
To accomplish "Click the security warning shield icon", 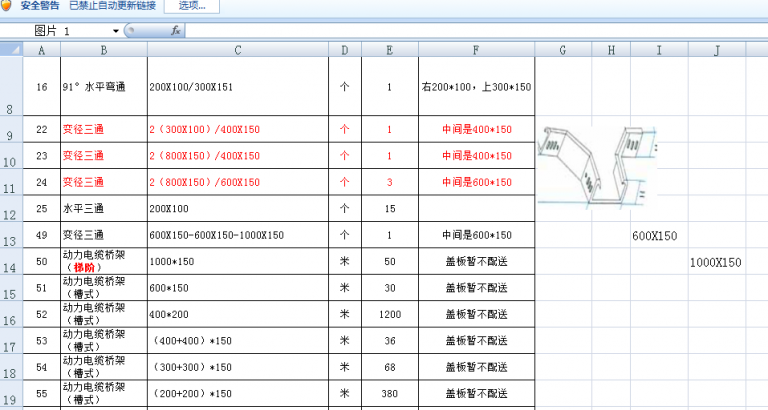I will pyautogui.click(x=6, y=6).
